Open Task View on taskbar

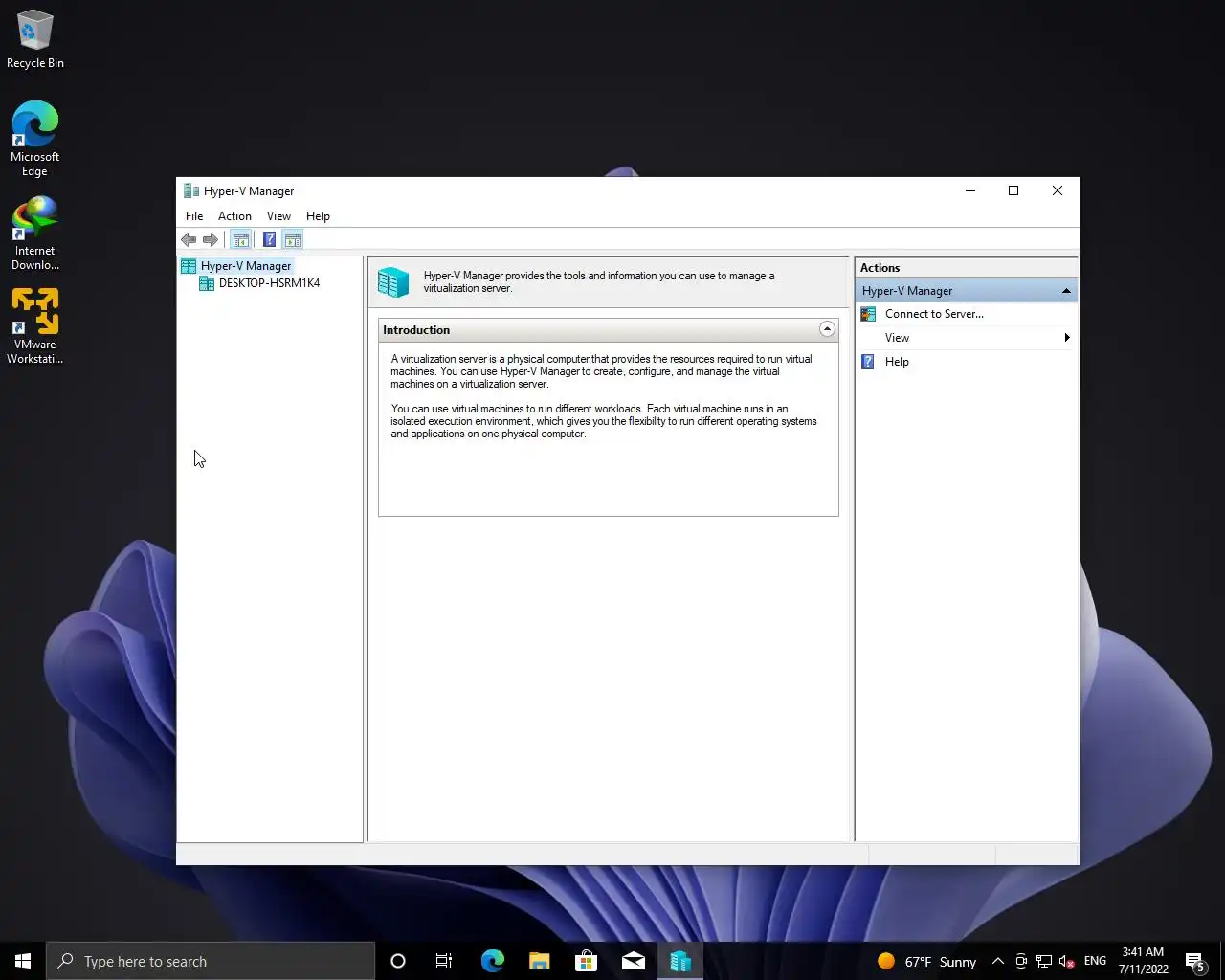pyautogui.click(x=444, y=961)
